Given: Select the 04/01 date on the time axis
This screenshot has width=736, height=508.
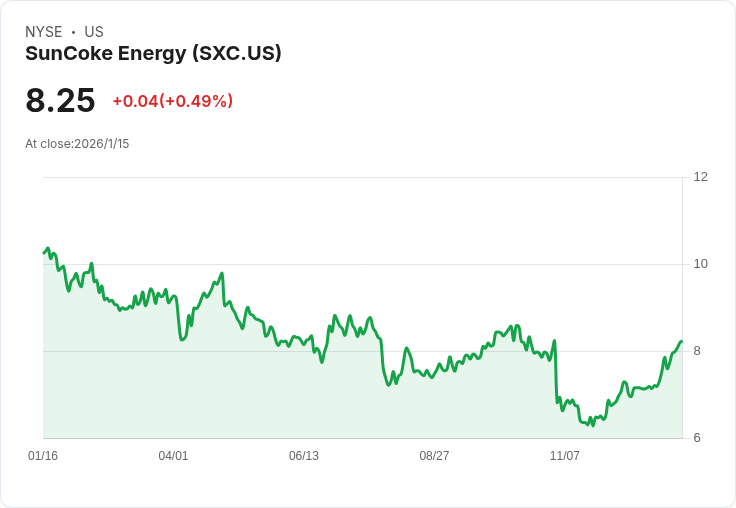Looking at the screenshot, I should click(x=173, y=456).
